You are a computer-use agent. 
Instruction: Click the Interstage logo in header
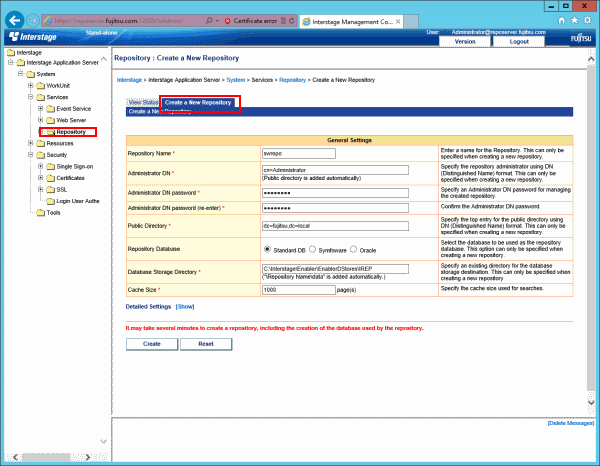[x=33, y=37]
